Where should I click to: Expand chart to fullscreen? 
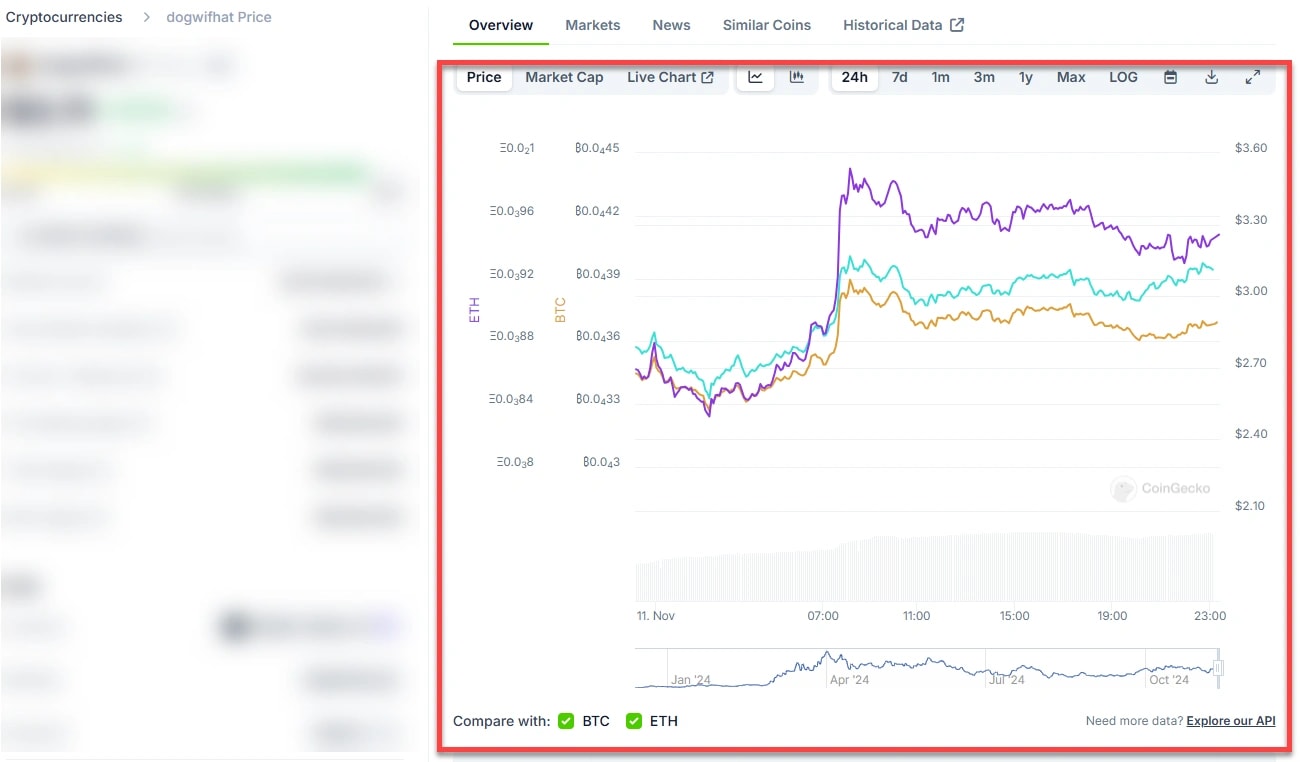point(1252,77)
